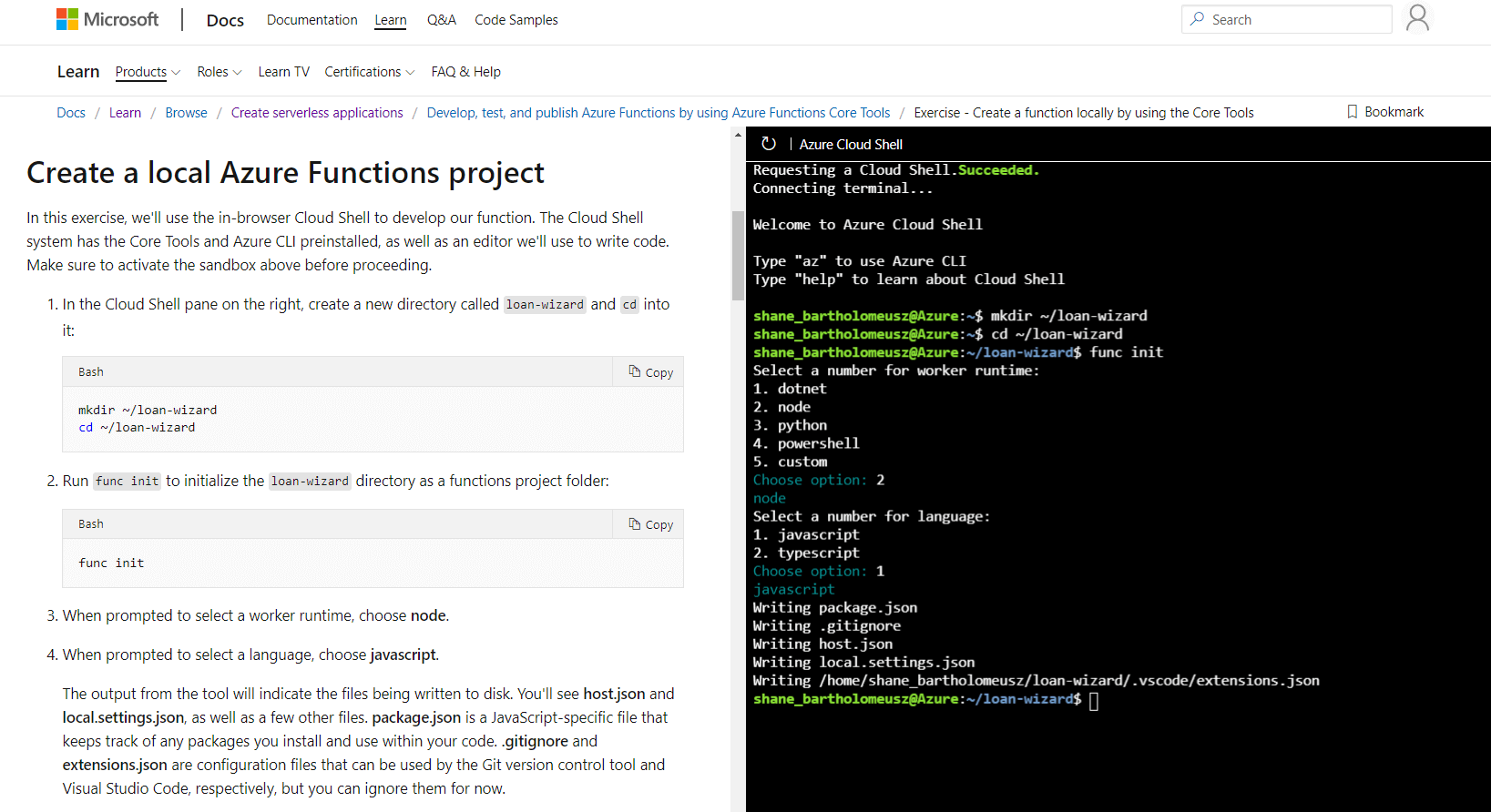The width and height of the screenshot is (1491, 812).
Task: Open the Code Samples tab
Action: 516,20
